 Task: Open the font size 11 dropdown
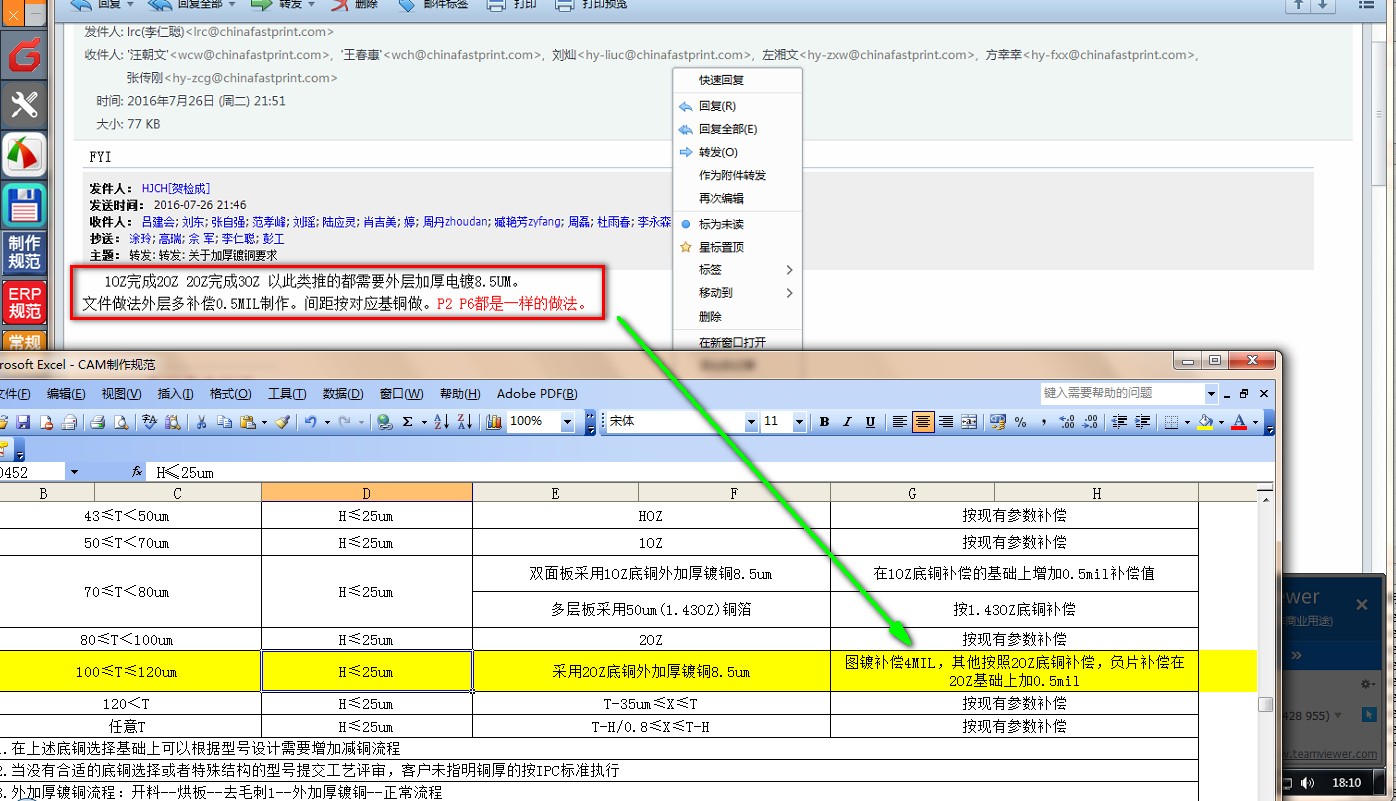(799, 422)
